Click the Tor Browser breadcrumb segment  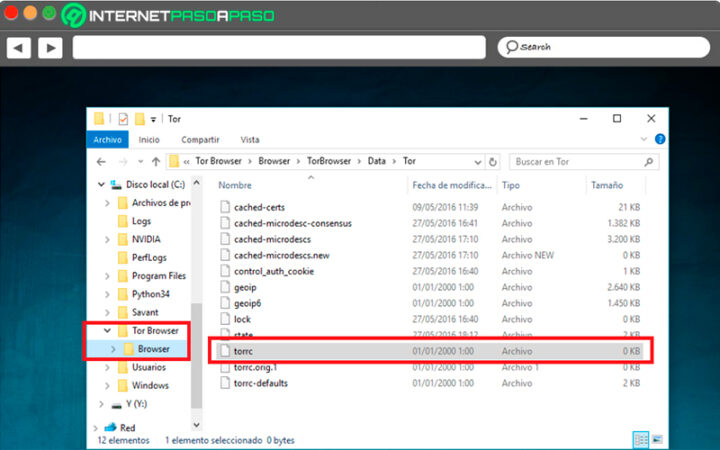[219, 161]
